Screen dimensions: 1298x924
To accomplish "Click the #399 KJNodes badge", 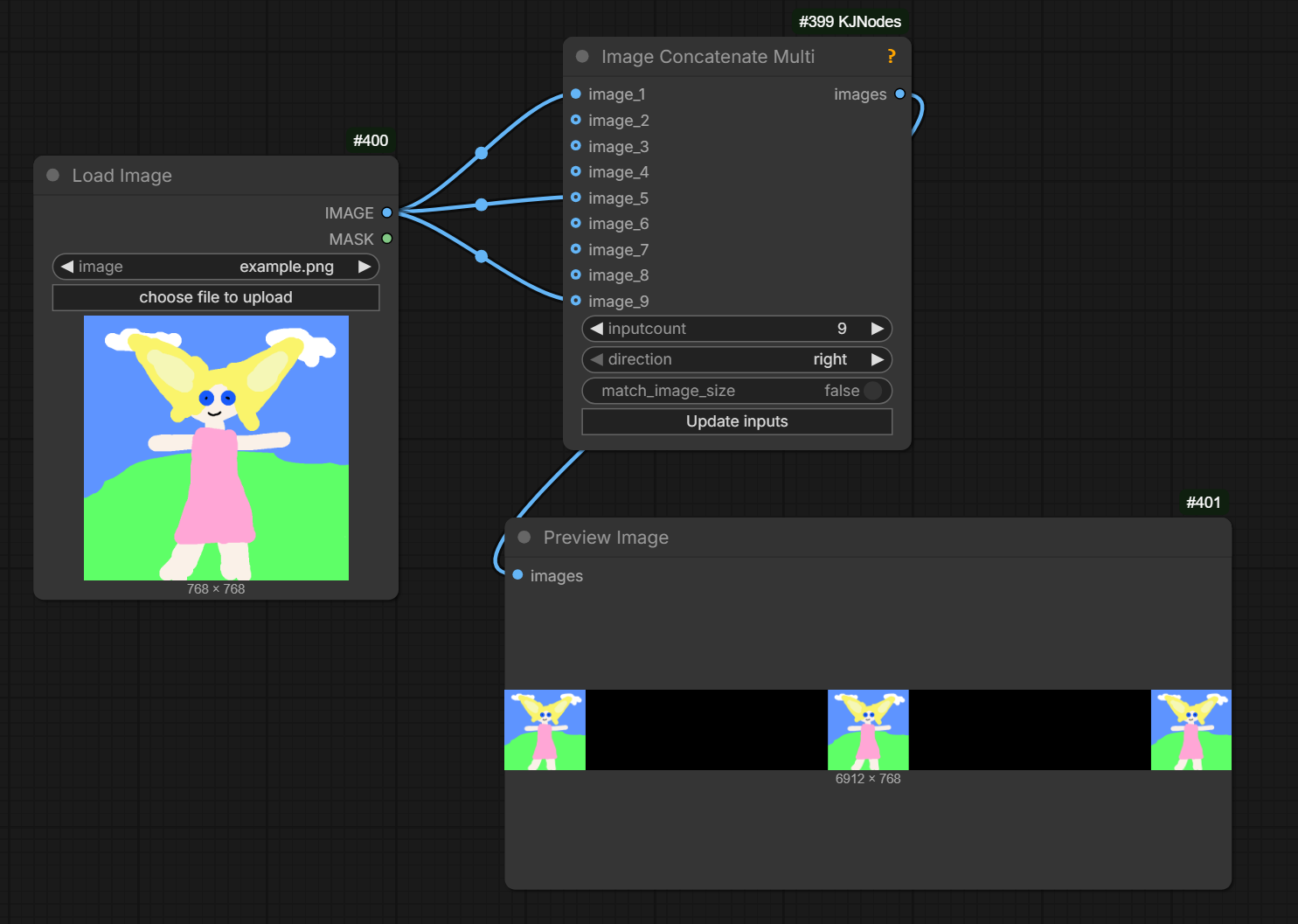I will click(x=849, y=22).
